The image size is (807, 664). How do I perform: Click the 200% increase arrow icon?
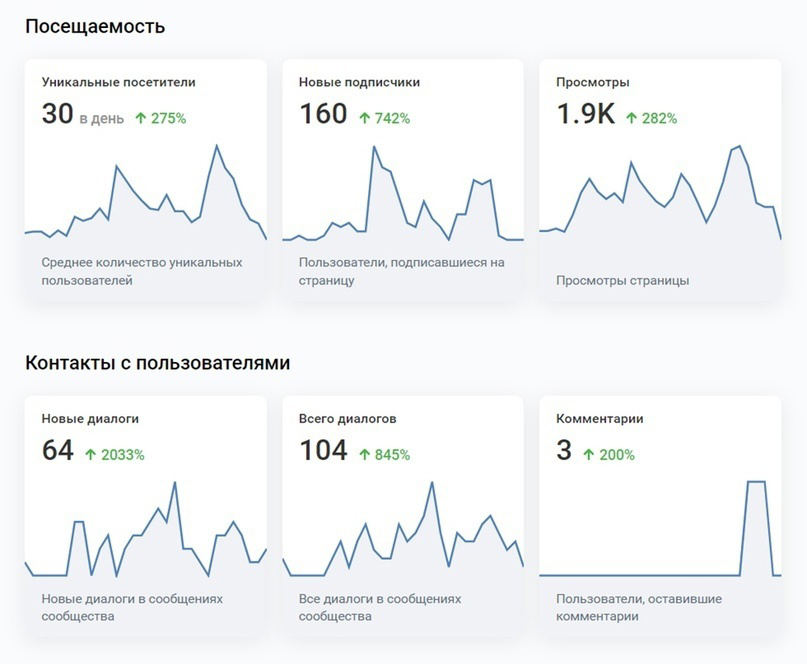[x=589, y=455]
